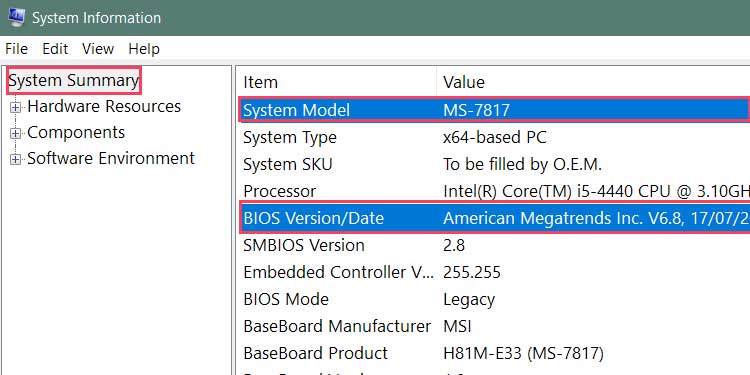Open the File menu
Image resolution: width=750 pixels, height=375 pixels.
[x=16, y=49]
